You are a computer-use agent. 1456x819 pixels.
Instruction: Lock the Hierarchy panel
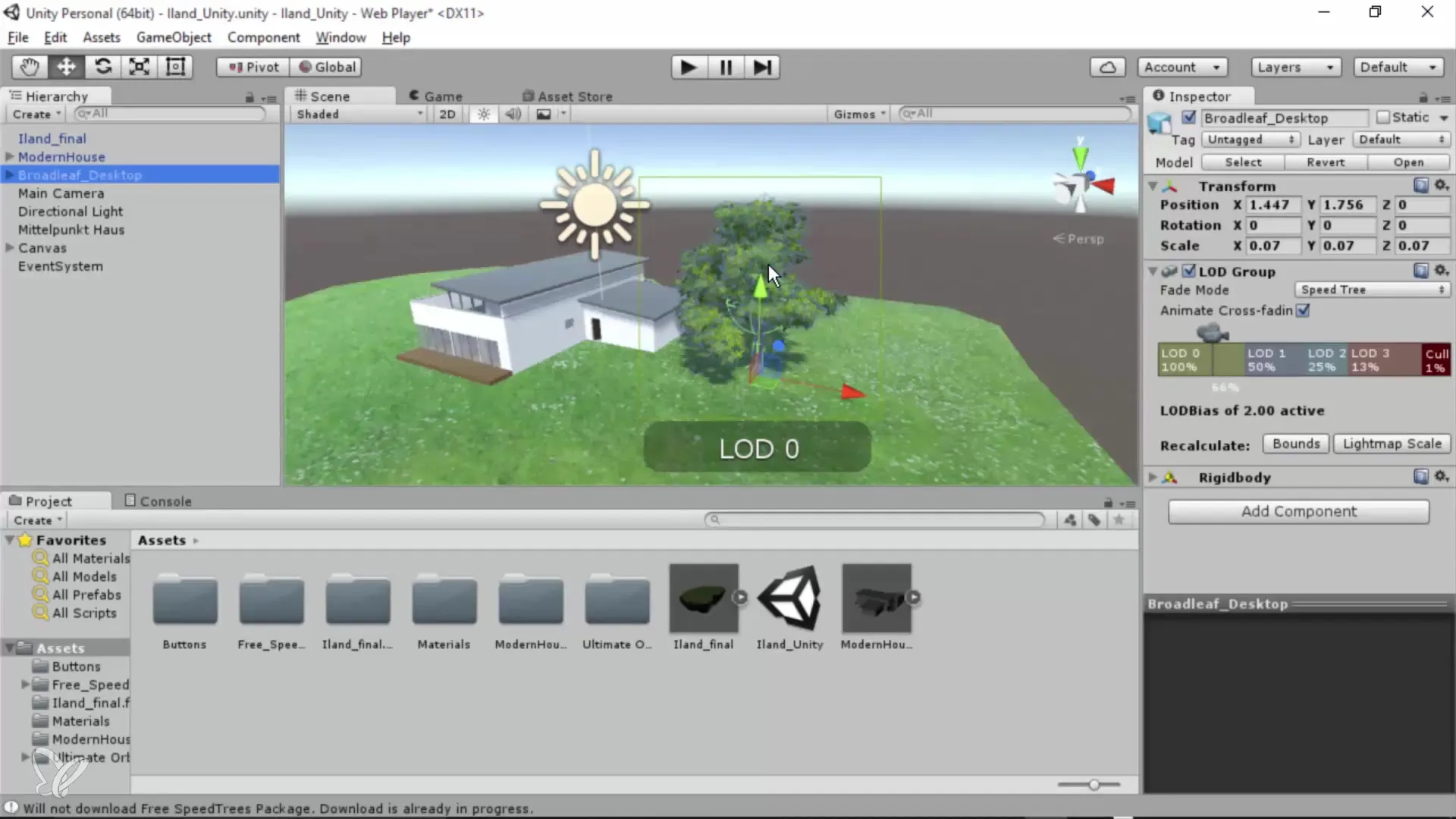[249, 97]
